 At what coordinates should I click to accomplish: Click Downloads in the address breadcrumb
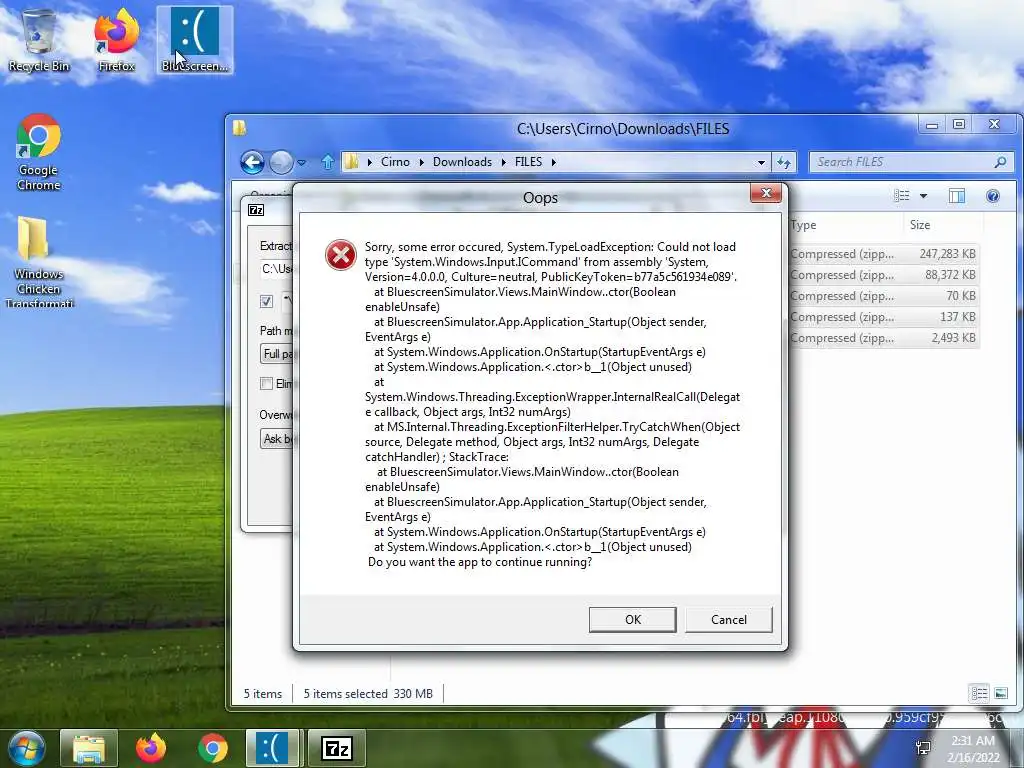click(x=462, y=162)
